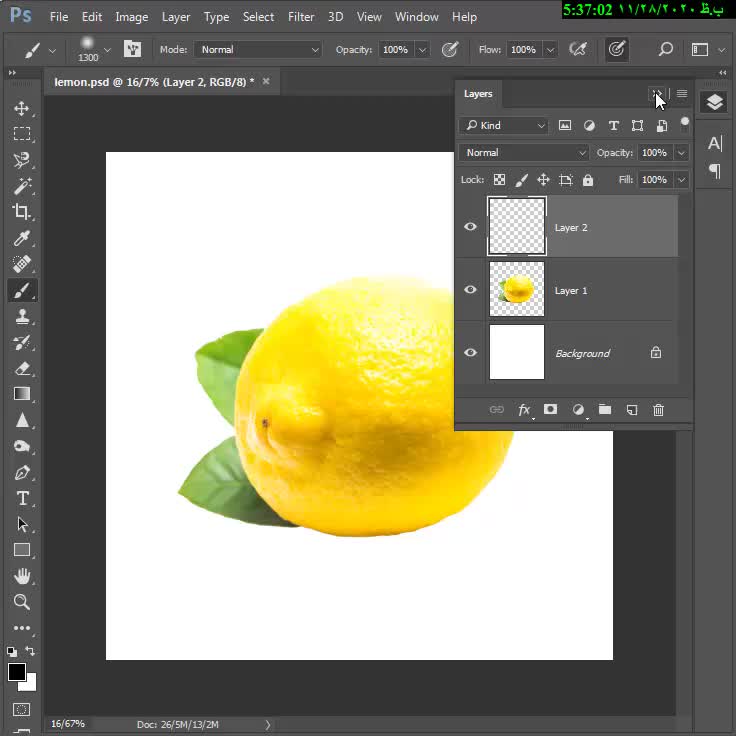This screenshot has height=736, width=736.
Task: Expand the brush Mode dropdown in options bar
Action: (259, 49)
